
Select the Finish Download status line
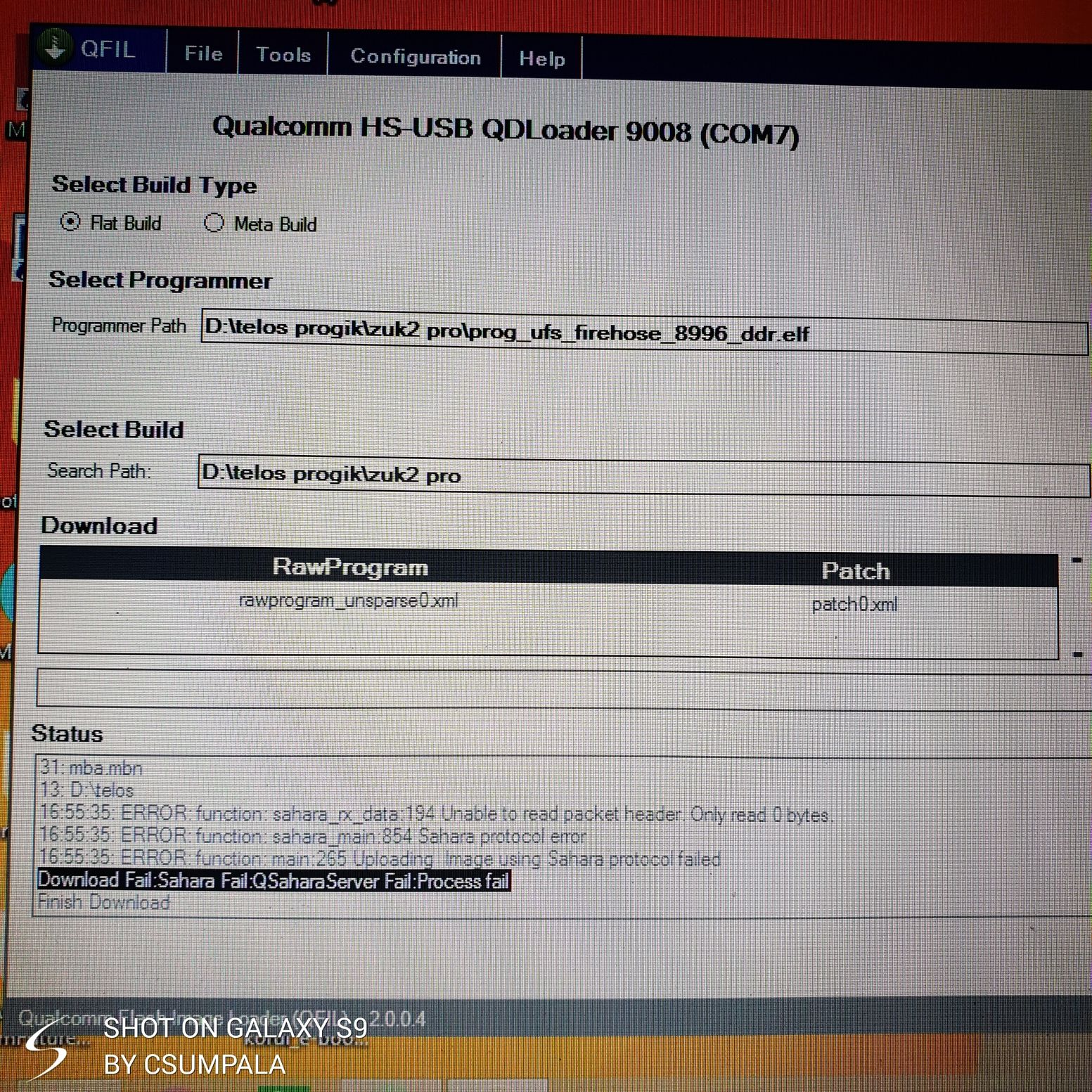104,902
